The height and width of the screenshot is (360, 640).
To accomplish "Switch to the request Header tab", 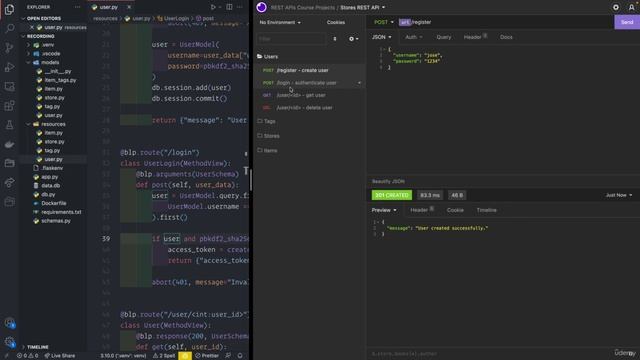I will click(x=475, y=37).
